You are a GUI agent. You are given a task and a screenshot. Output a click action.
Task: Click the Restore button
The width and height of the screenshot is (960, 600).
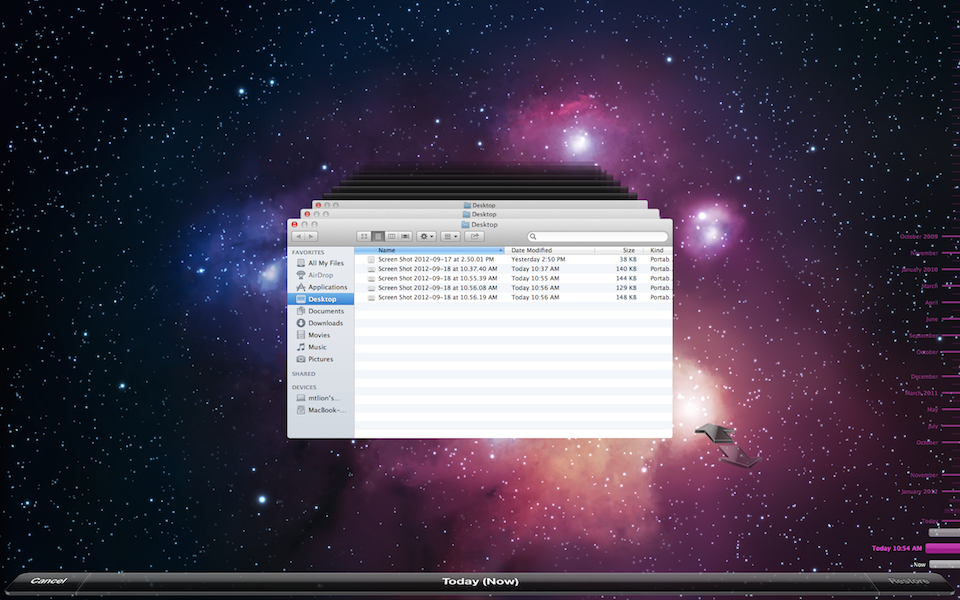coord(909,581)
